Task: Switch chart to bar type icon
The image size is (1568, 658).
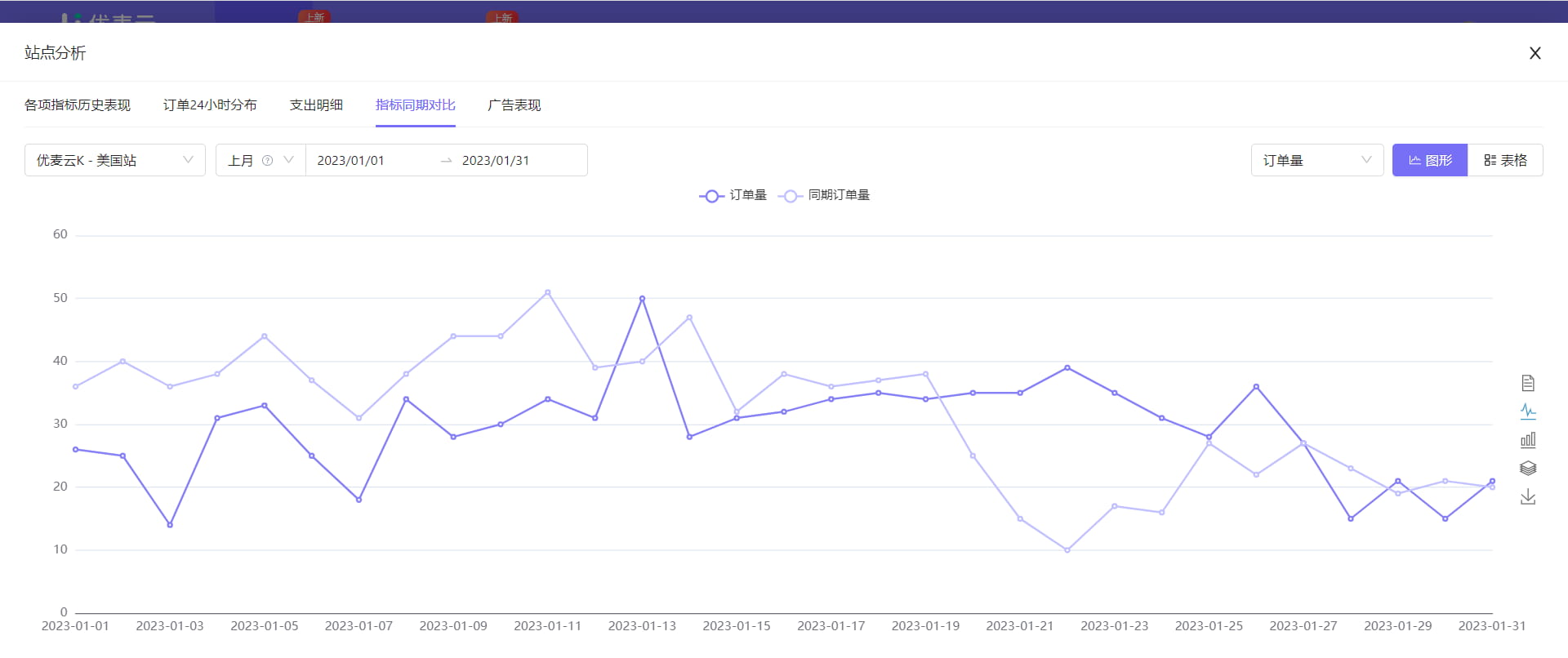Action: click(1528, 440)
